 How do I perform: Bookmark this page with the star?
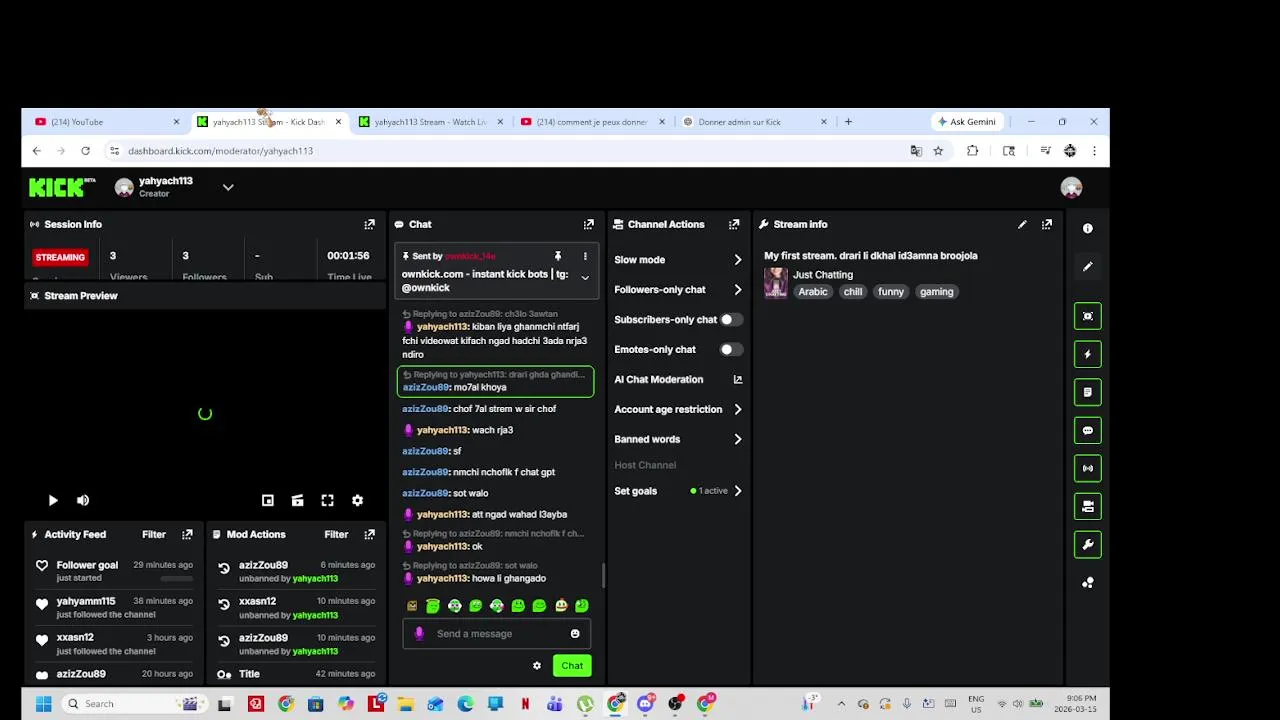938,151
